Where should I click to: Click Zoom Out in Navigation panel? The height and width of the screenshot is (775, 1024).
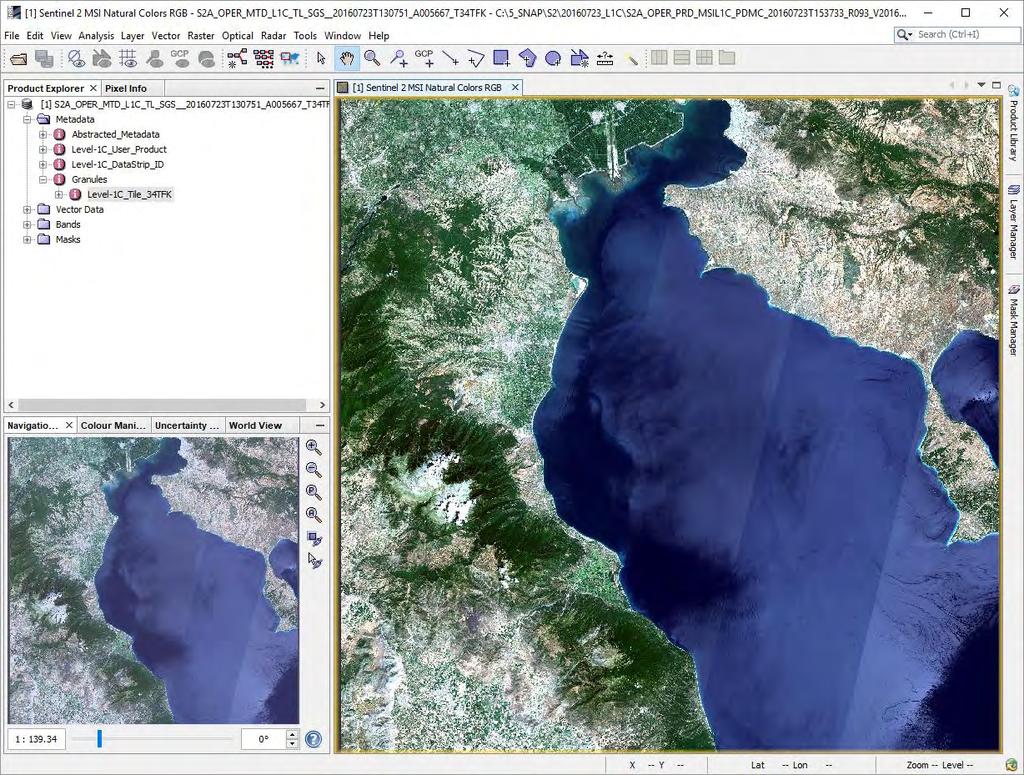(313, 469)
